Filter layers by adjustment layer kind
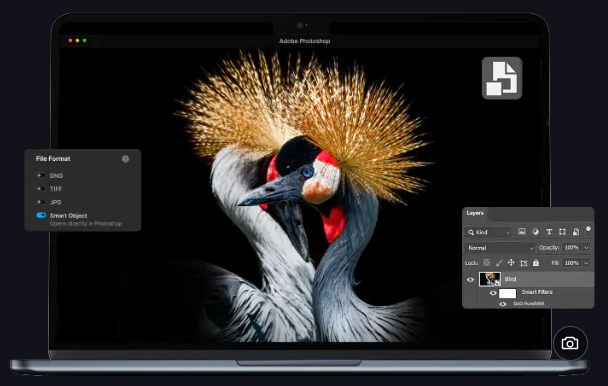The height and width of the screenshot is (386, 608). pos(535,232)
